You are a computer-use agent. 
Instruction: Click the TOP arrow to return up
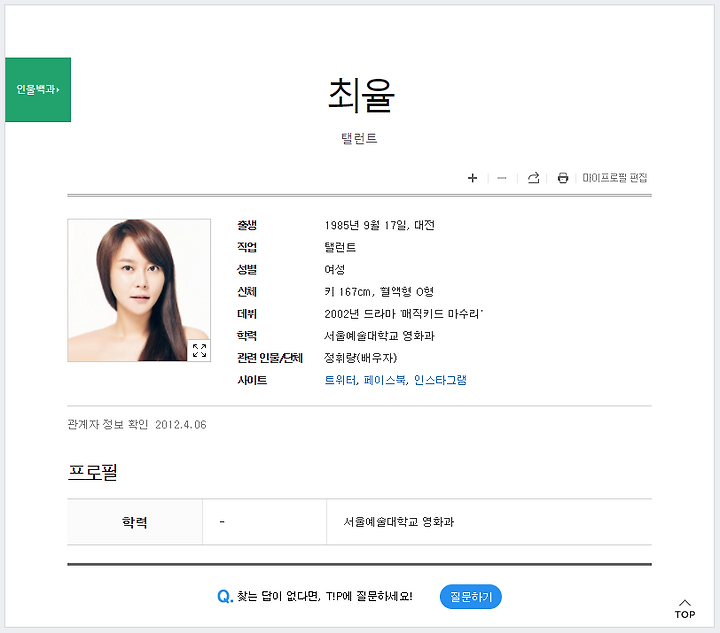(685, 609)
